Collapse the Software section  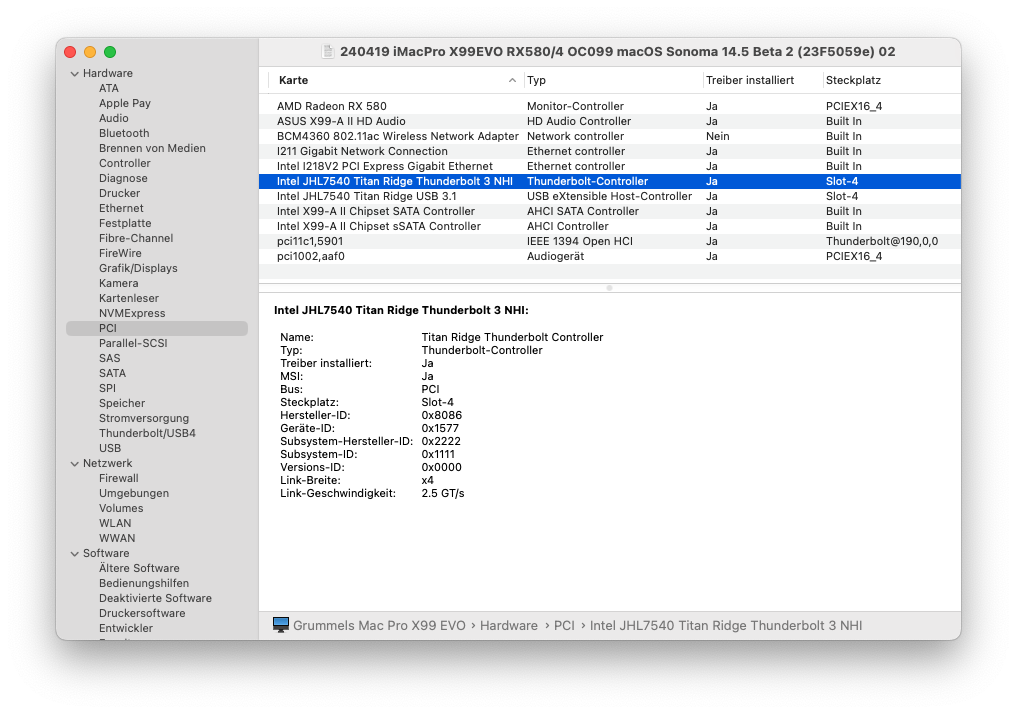pyautogui.click(x=75, y=554)
